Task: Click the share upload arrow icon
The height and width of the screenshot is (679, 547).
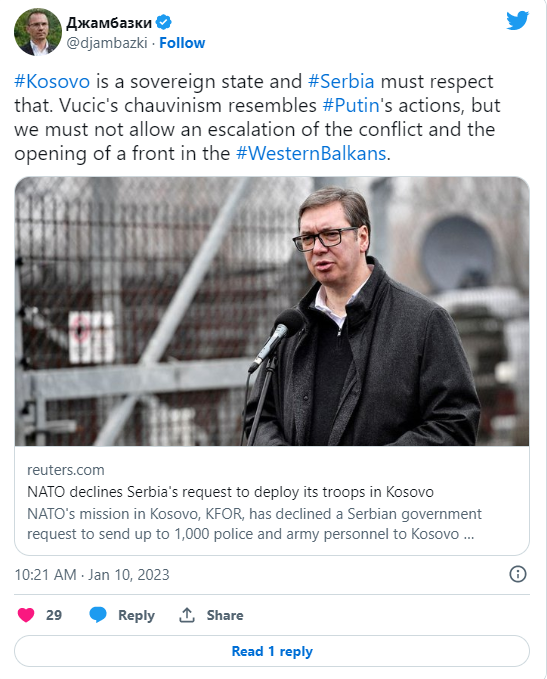Action: click(187, 615)
